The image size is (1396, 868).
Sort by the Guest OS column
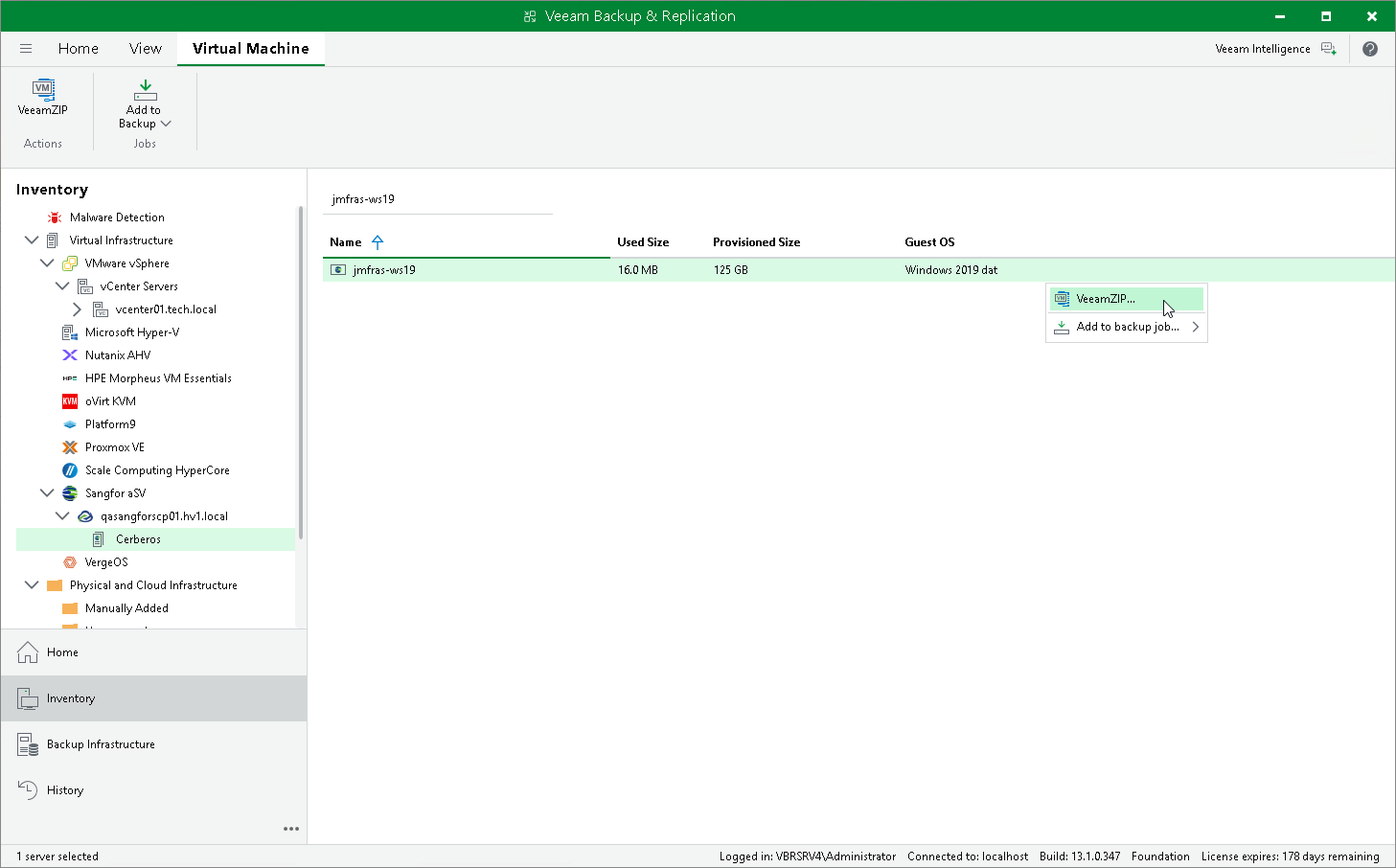click(929, 242)
